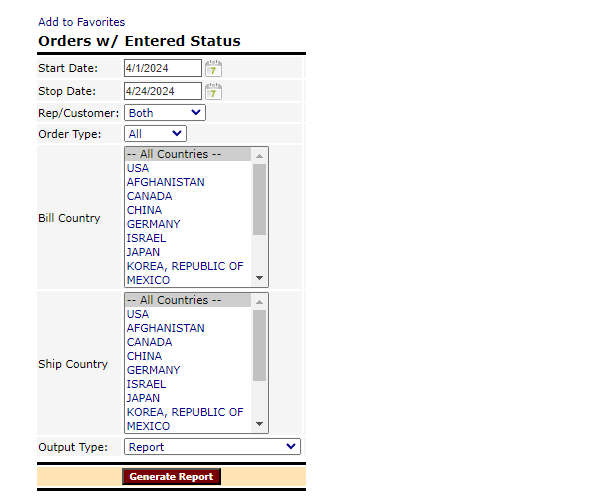Open the Start Date calendar picker

tap(213, 68)
